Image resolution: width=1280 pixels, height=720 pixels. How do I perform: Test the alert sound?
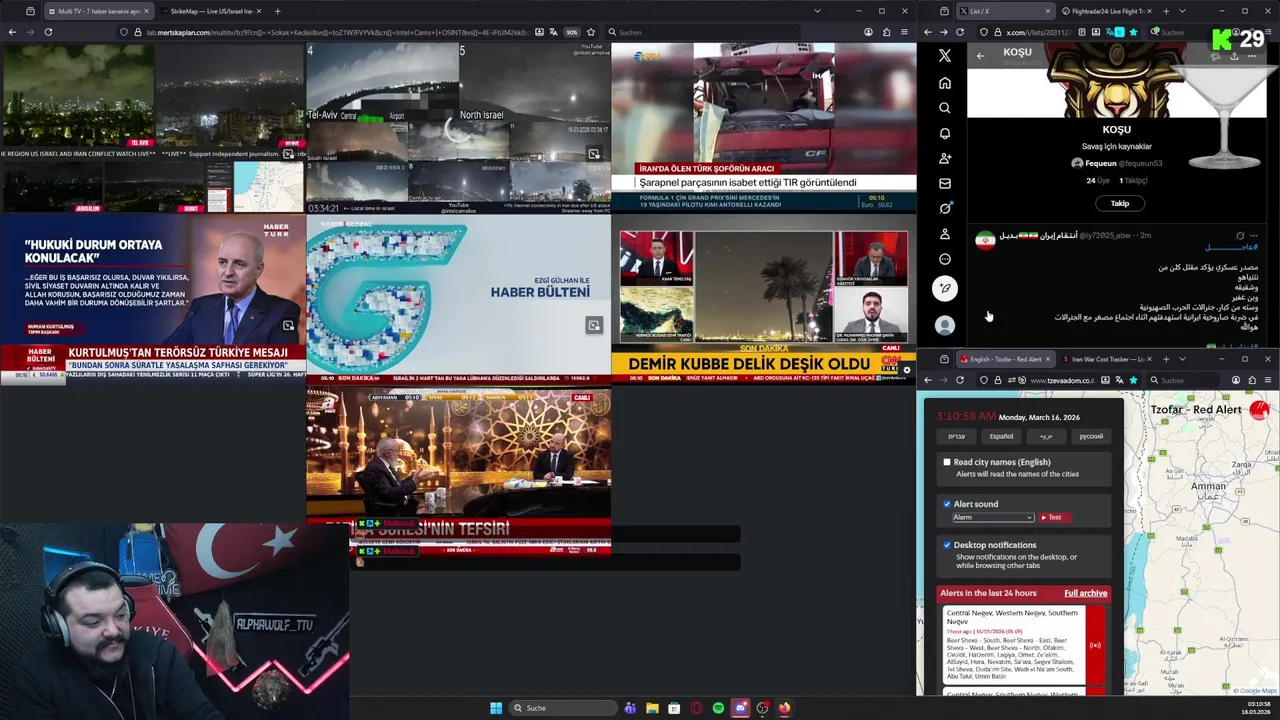pyautogui.click(x=1054, y=517)
